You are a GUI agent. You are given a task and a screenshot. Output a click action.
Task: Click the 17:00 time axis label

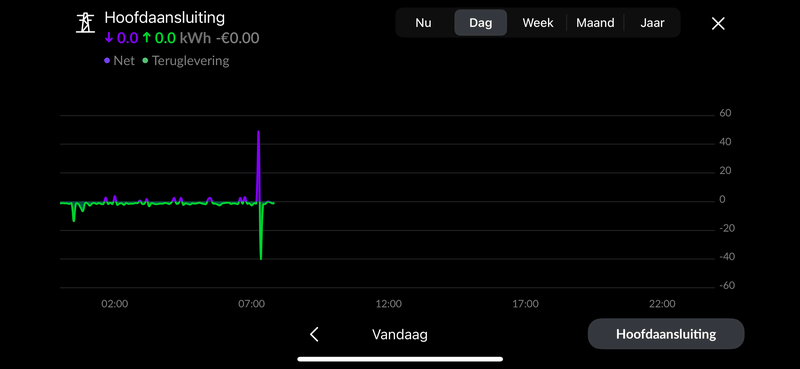pyautogui.click(x=526, y=304)
